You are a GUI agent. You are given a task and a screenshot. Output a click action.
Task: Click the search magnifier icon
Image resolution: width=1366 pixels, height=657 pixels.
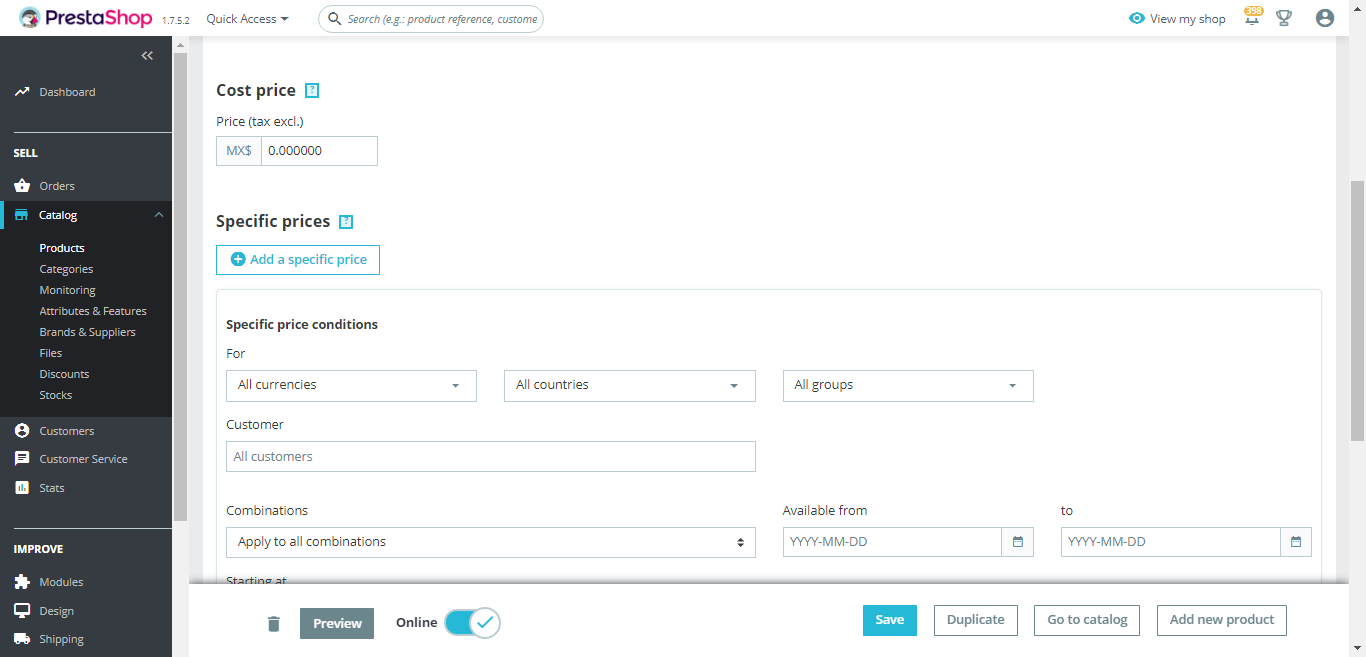(x=335, y=19)
